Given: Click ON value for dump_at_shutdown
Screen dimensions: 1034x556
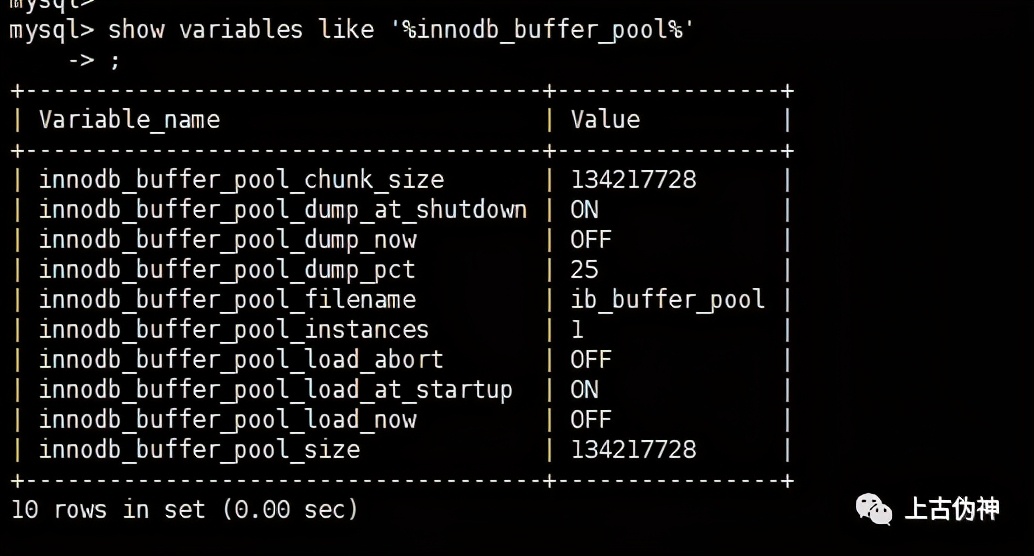Looking at the screenshot, I should 584,210.
